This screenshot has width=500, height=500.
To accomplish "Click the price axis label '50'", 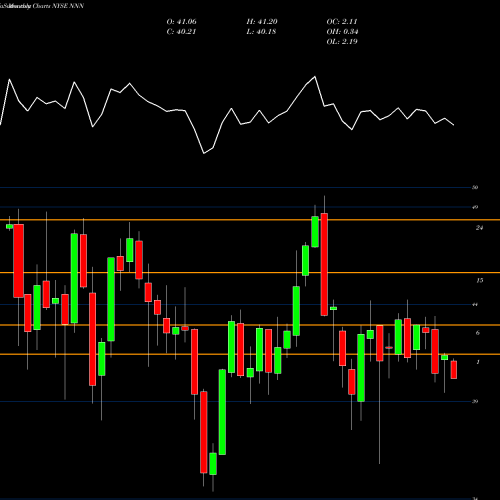I will [475, 188].
